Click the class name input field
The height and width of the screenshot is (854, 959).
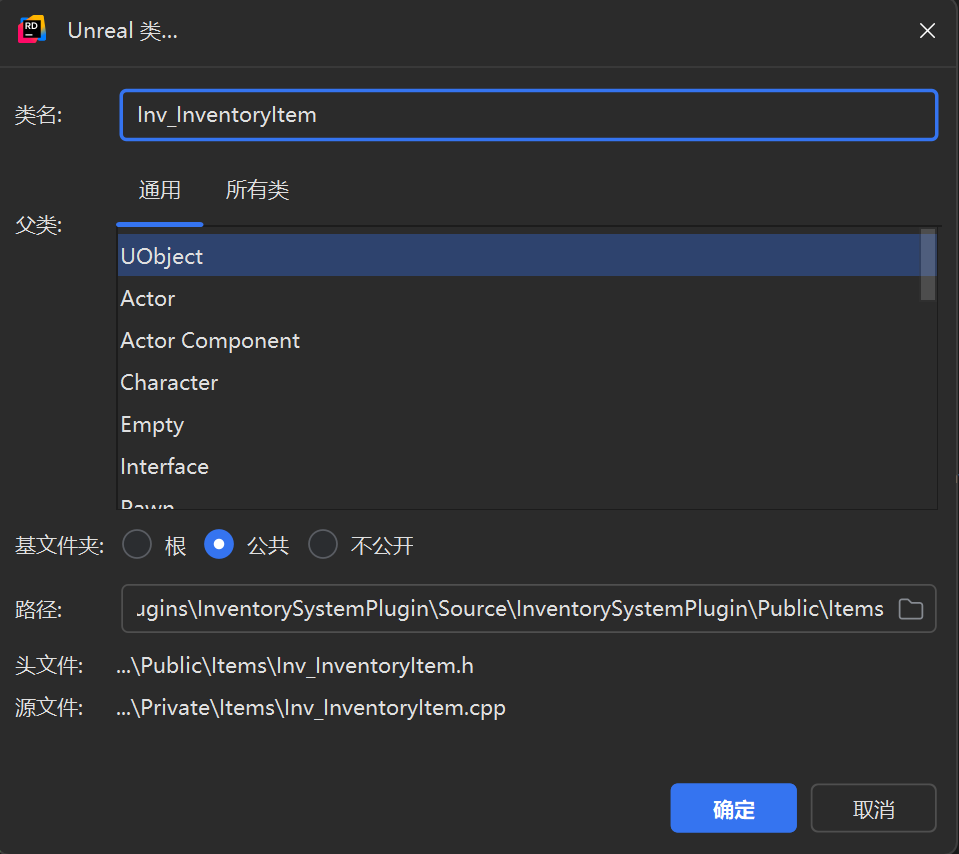point(528,115)
